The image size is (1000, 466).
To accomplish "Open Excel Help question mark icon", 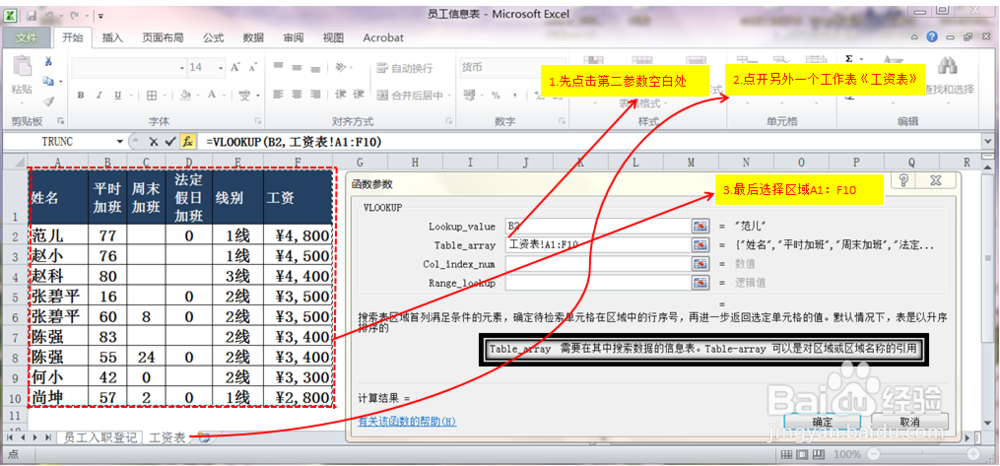I will pos(932,38).
